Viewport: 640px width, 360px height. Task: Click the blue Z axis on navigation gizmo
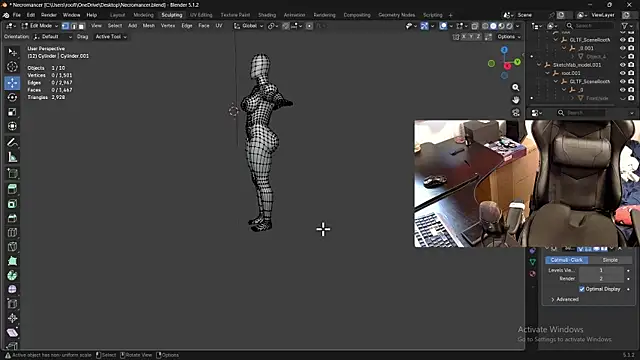tap(504, 50)
